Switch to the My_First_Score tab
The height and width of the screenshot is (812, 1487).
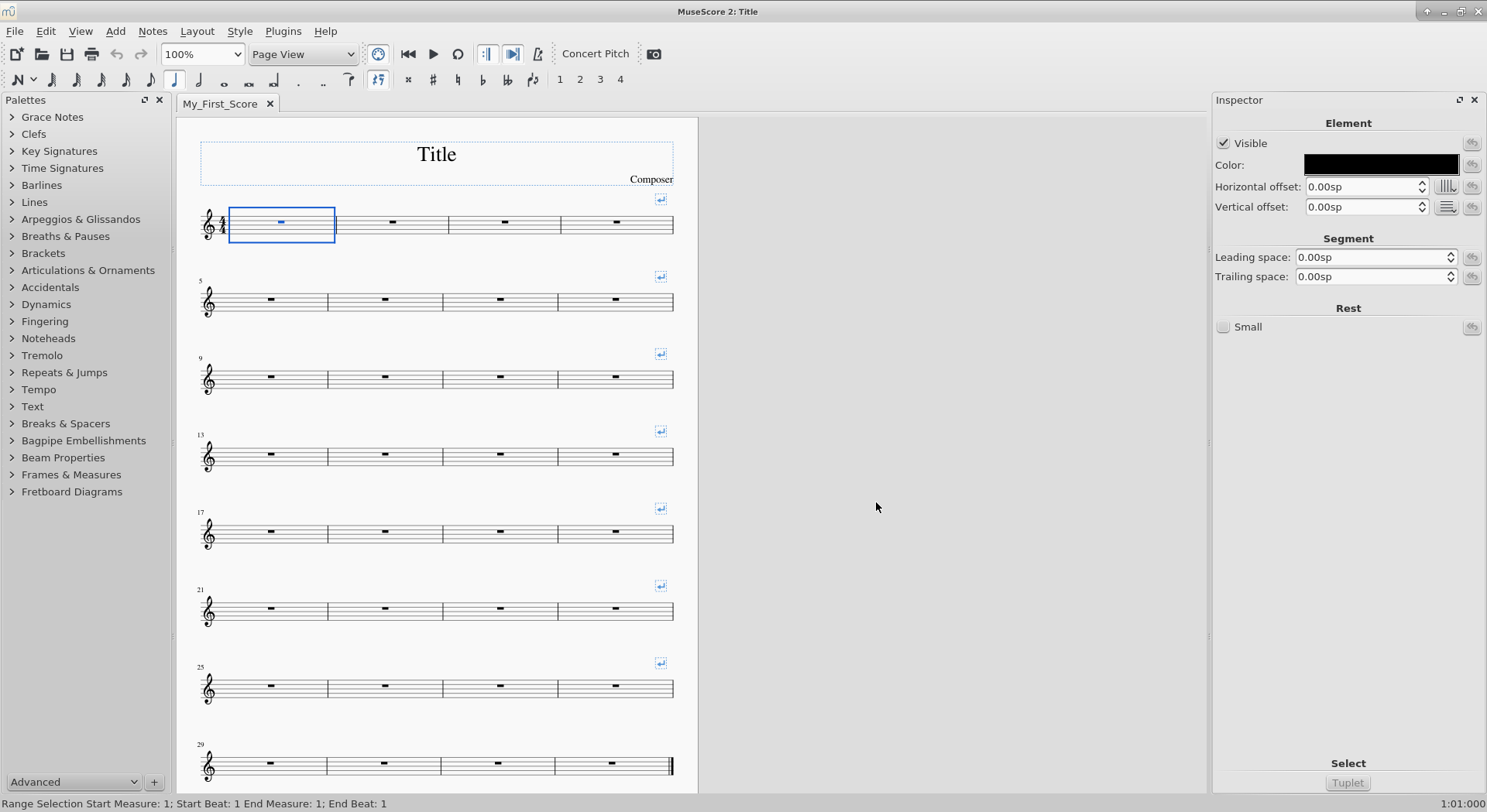219,104
